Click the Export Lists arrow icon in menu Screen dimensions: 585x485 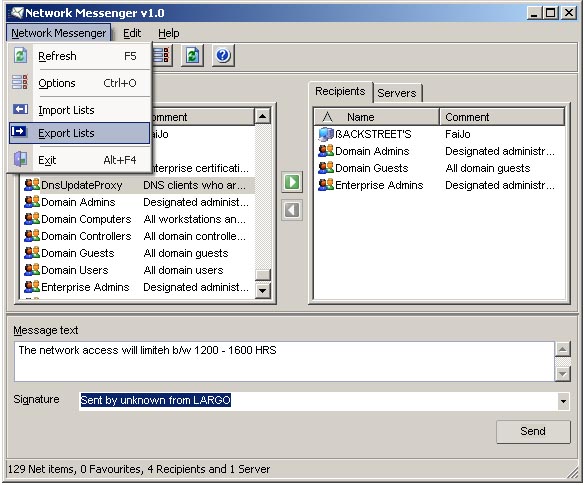(19, 131)
